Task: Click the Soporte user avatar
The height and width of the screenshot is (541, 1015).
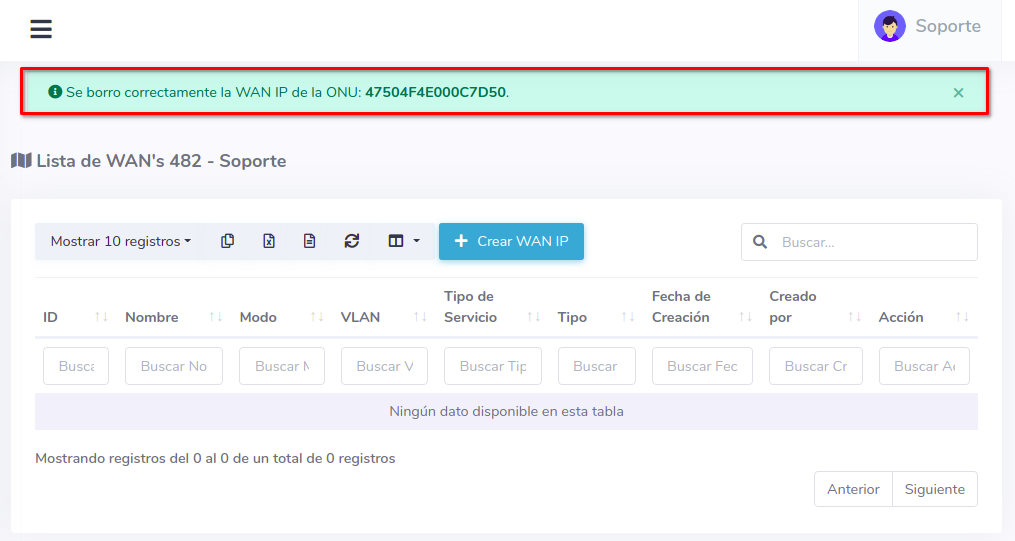Action: [889, 27]
